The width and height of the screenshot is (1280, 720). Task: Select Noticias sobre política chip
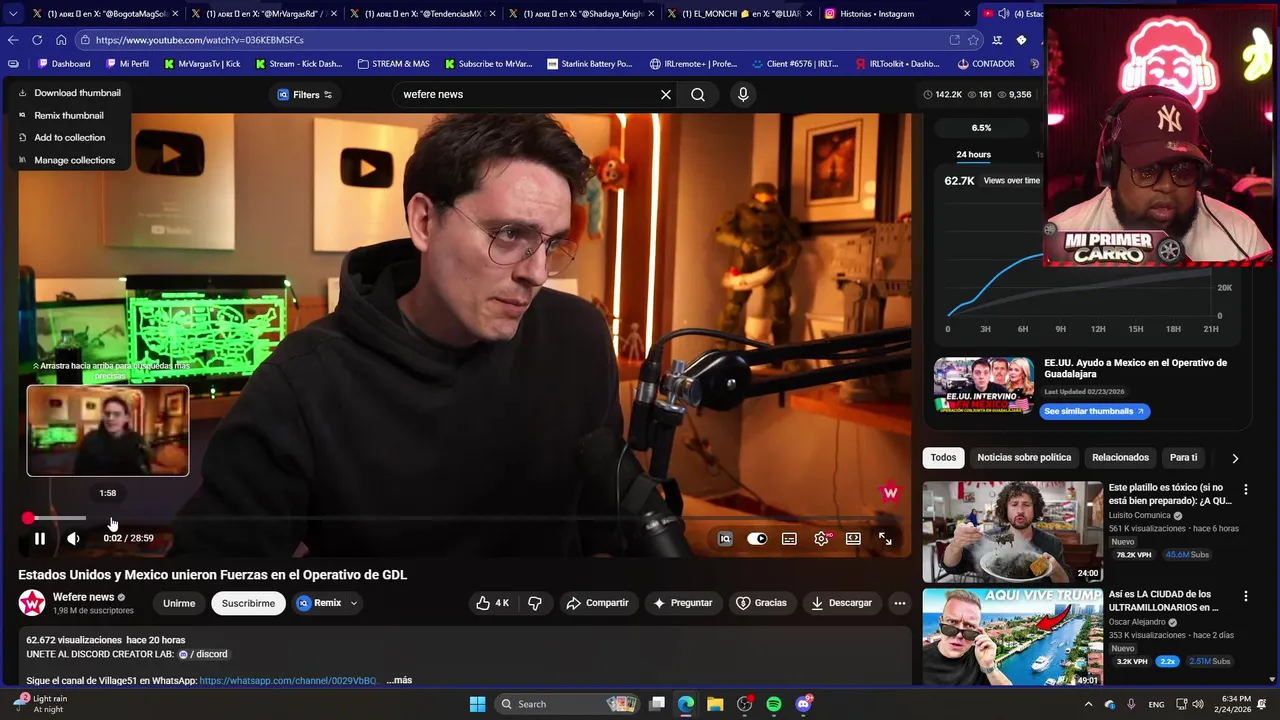pos(1024,457)
